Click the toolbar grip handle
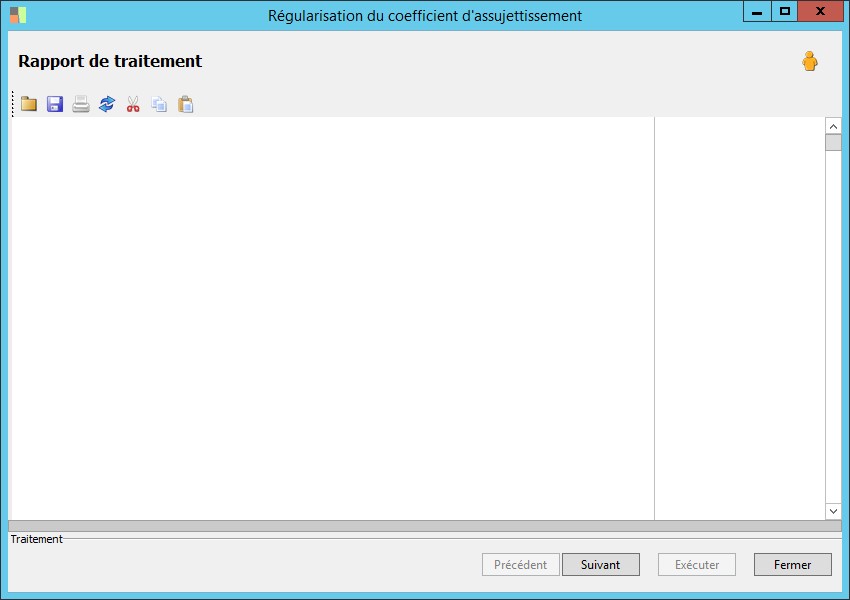Viewport: 850px width, 600px height. tap(13, 104)
